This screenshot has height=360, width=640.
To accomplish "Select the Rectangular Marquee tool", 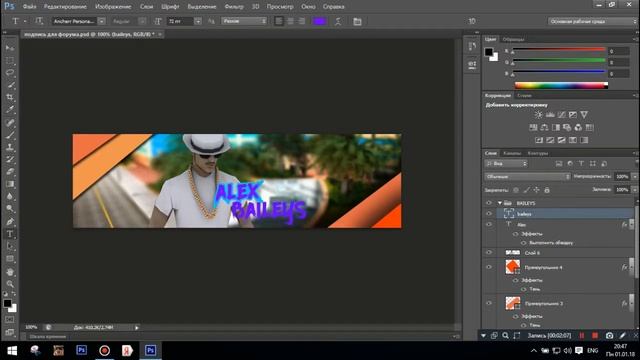I will (10, 61).
